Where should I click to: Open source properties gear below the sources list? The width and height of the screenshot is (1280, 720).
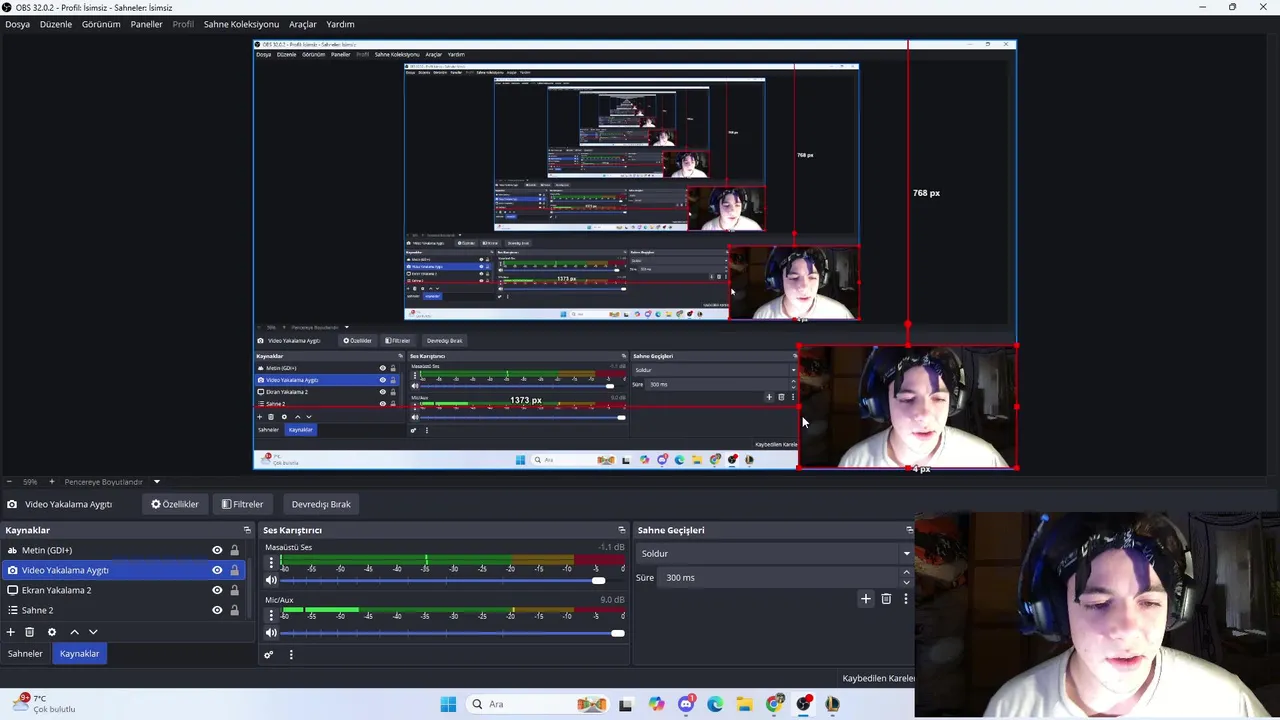click(x=52, y=632)
